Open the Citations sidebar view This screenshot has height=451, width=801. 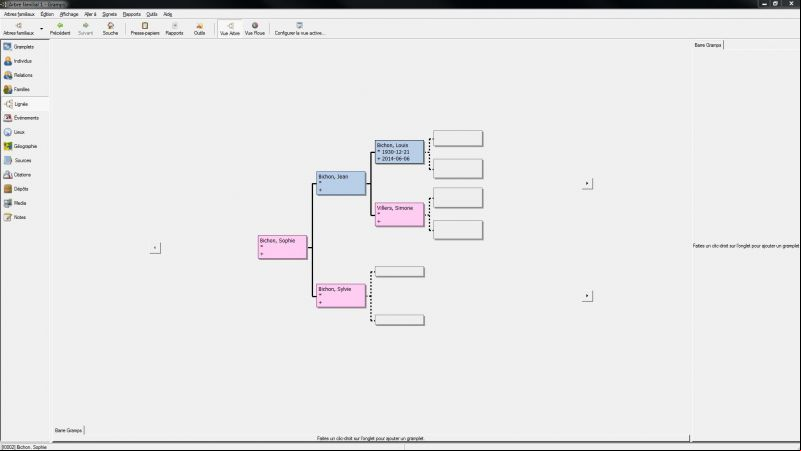click(x=25, y=175)
